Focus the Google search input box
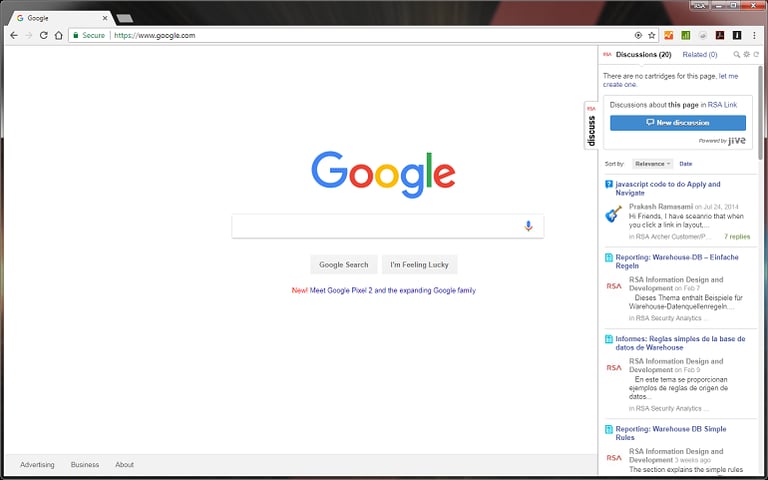This screenshot has width=768, height=480. click(377, 226)
